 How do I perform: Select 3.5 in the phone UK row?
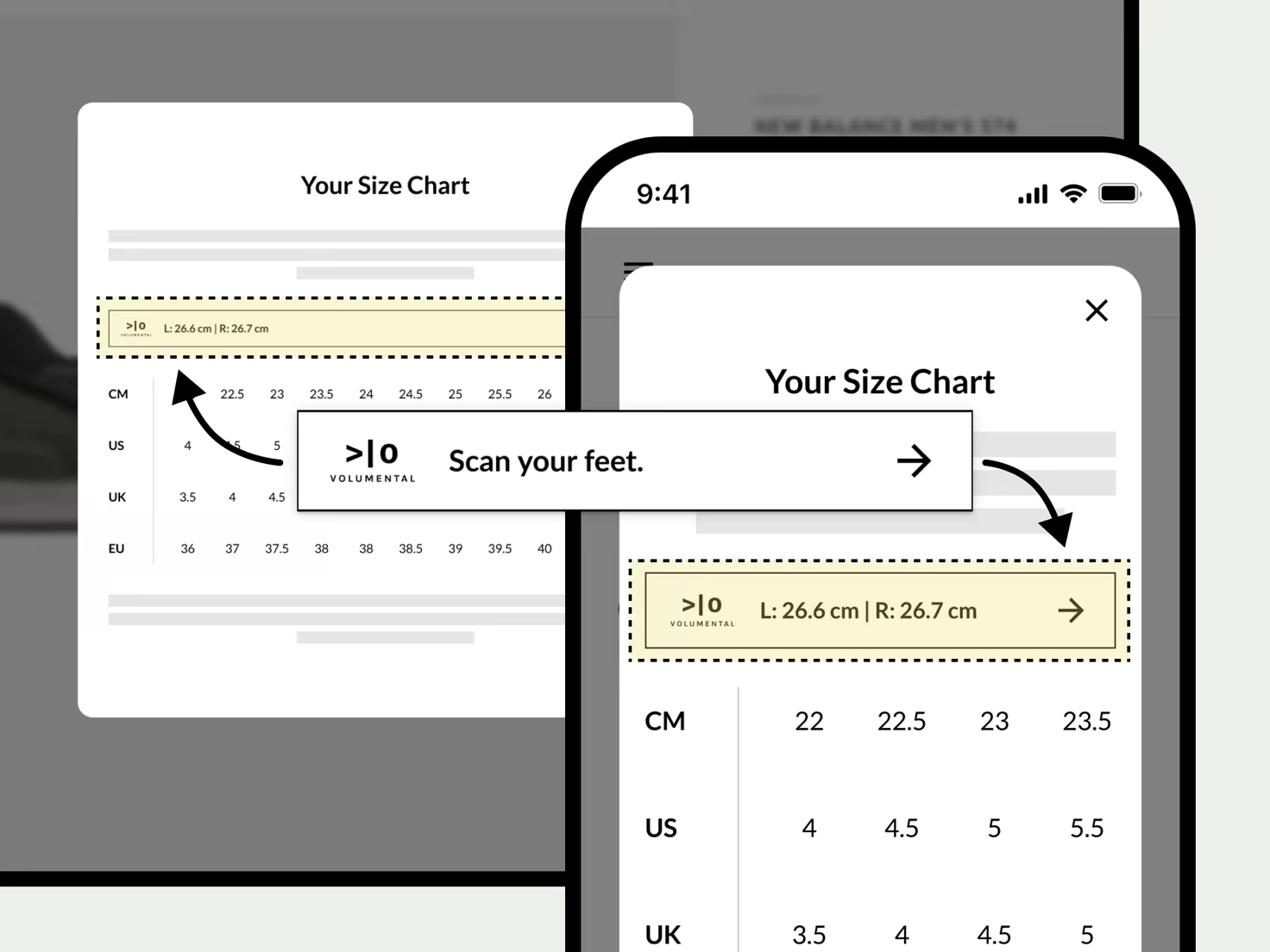pyautogui.click(x=809, y=935)
